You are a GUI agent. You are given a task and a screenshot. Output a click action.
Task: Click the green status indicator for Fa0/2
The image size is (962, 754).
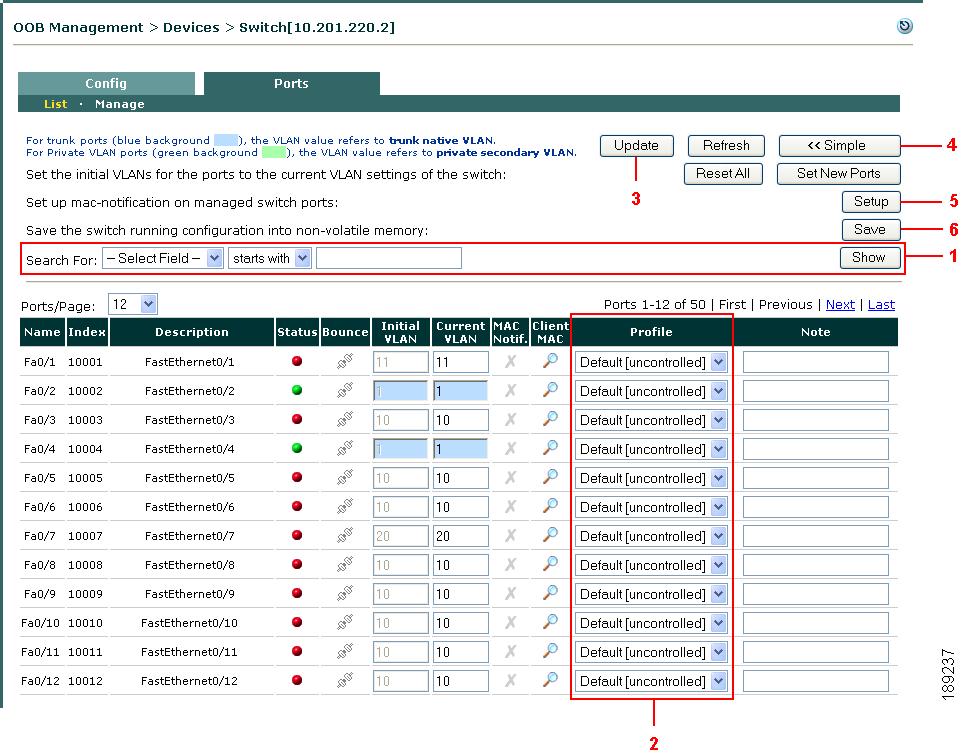coord(296,391)
